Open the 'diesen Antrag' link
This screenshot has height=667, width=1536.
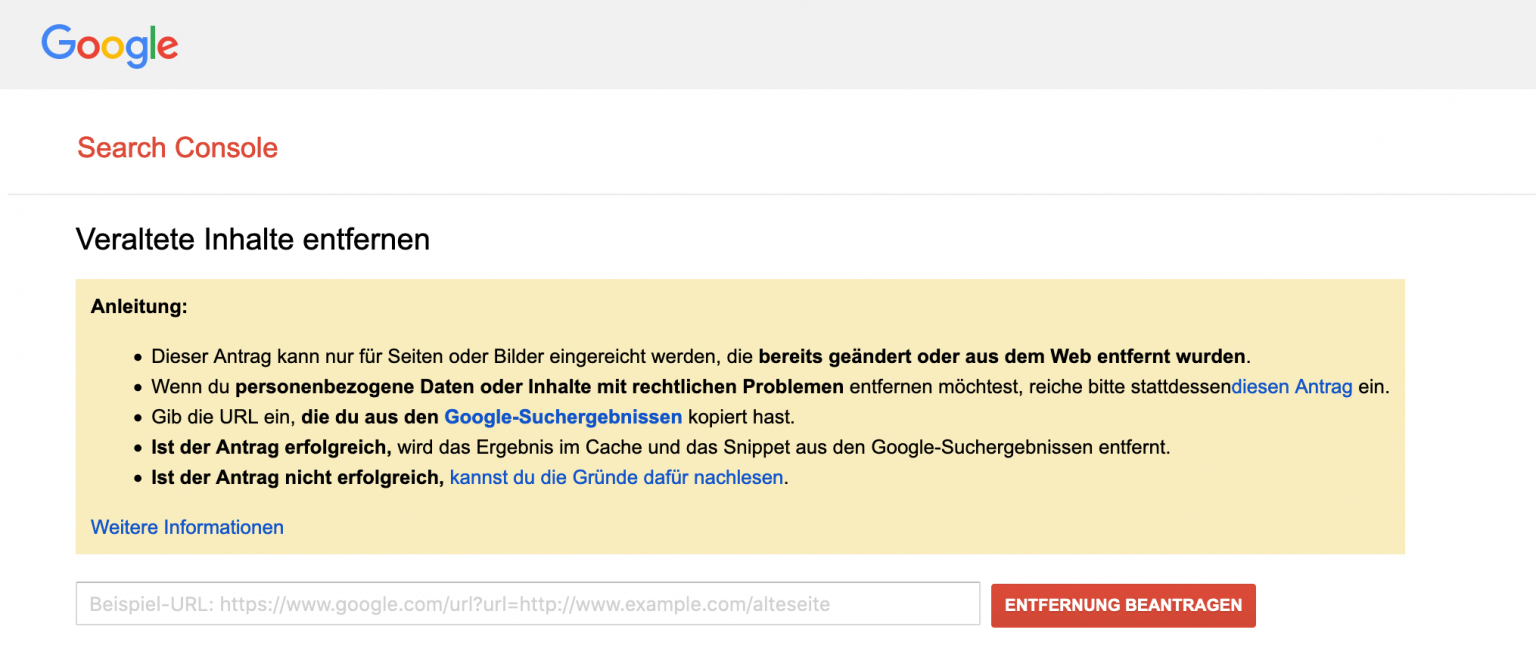tap(1292, 386)
